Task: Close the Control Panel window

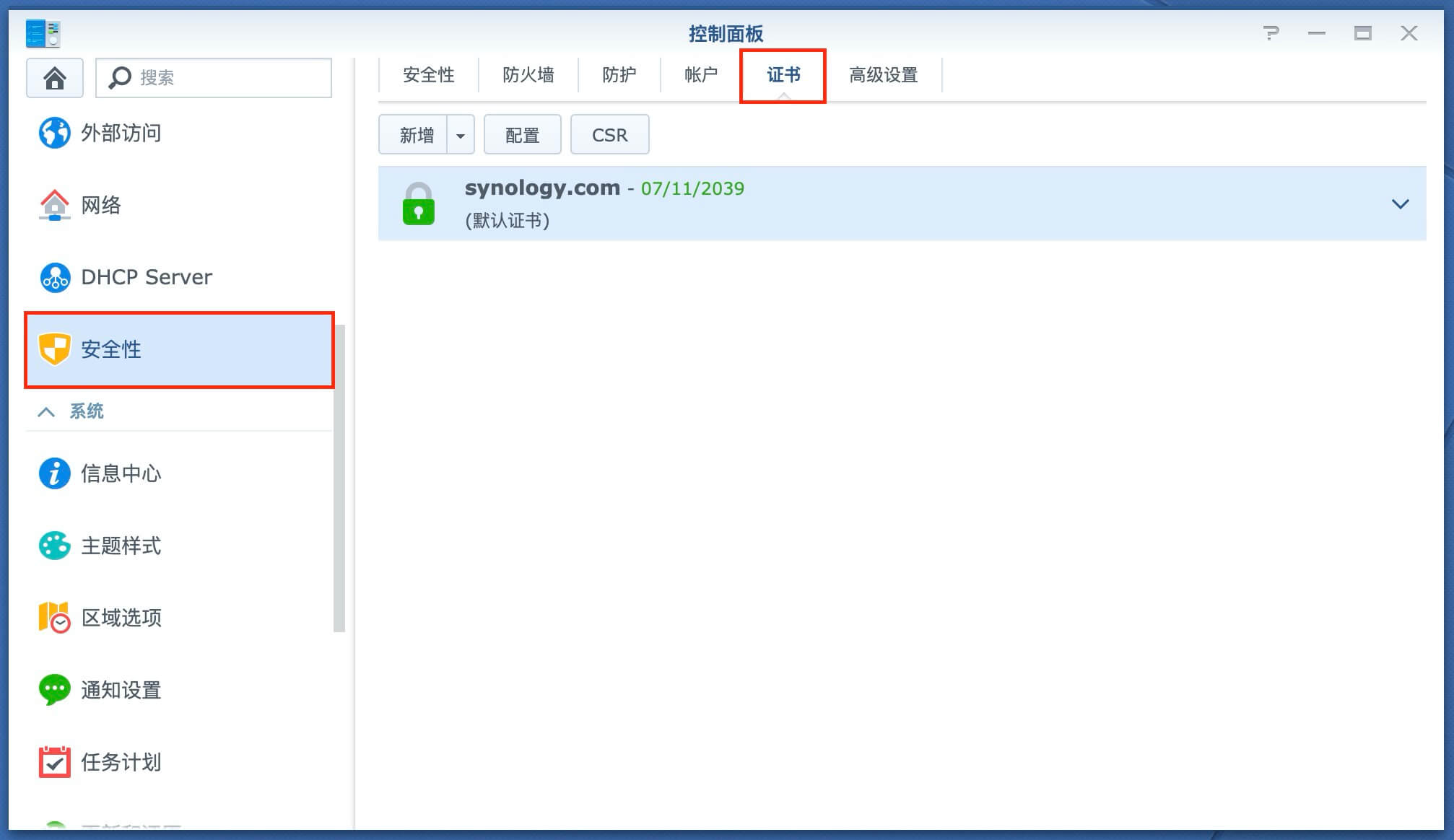Action: (x=1409, y=33)
